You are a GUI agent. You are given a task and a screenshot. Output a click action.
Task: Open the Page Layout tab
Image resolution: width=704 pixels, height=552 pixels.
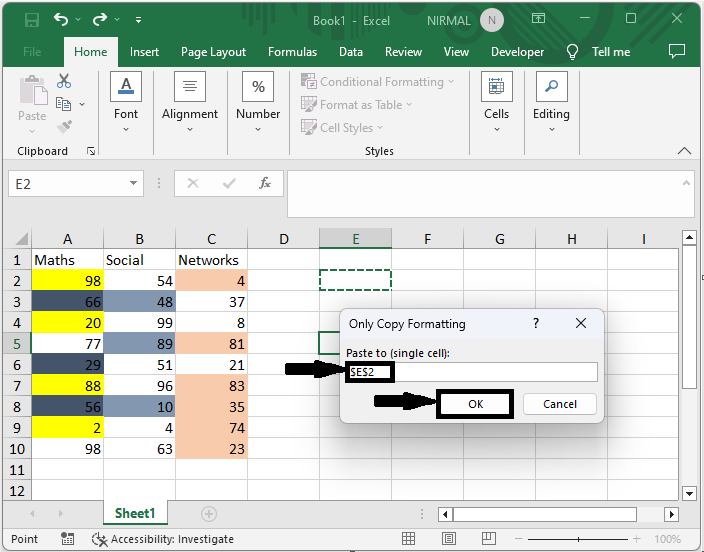tap(213, 52)
